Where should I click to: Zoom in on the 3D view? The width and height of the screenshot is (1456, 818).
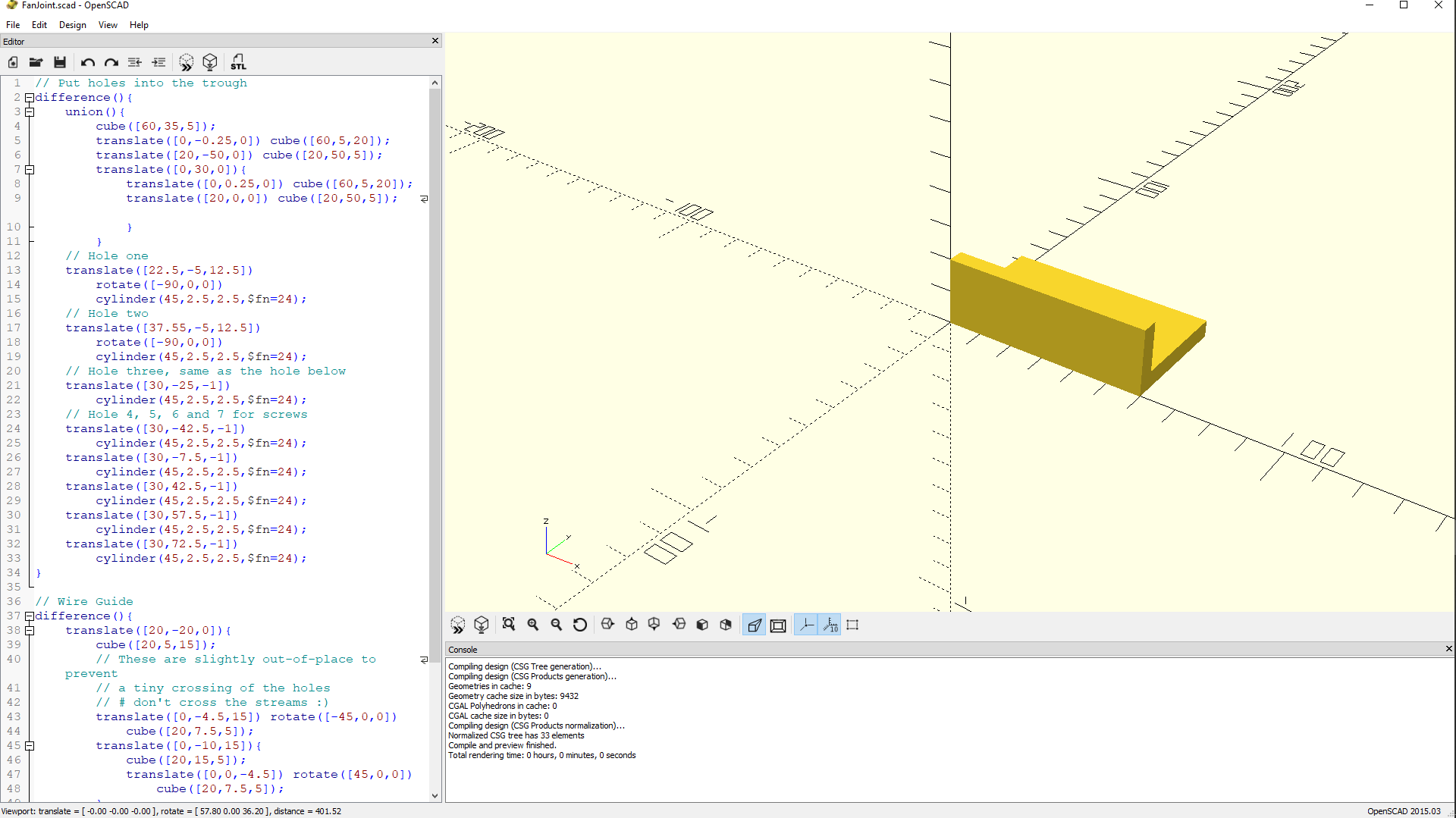[x=533, y=625]
